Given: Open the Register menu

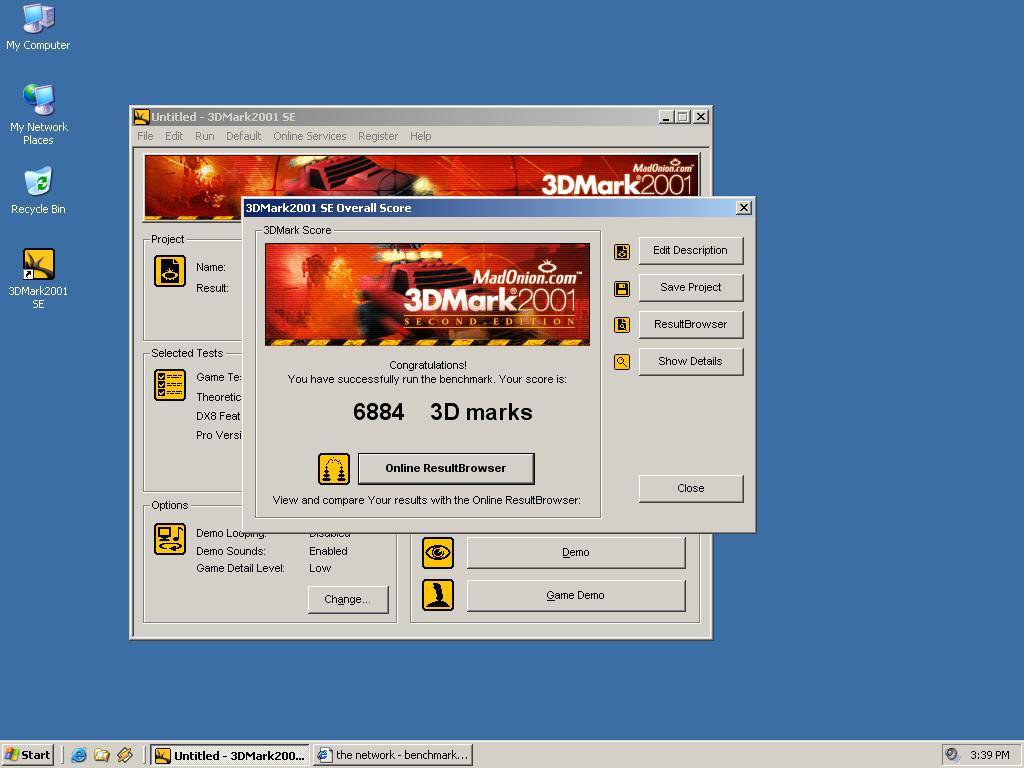Looking at the screenshot, I should tap(377, 136).
